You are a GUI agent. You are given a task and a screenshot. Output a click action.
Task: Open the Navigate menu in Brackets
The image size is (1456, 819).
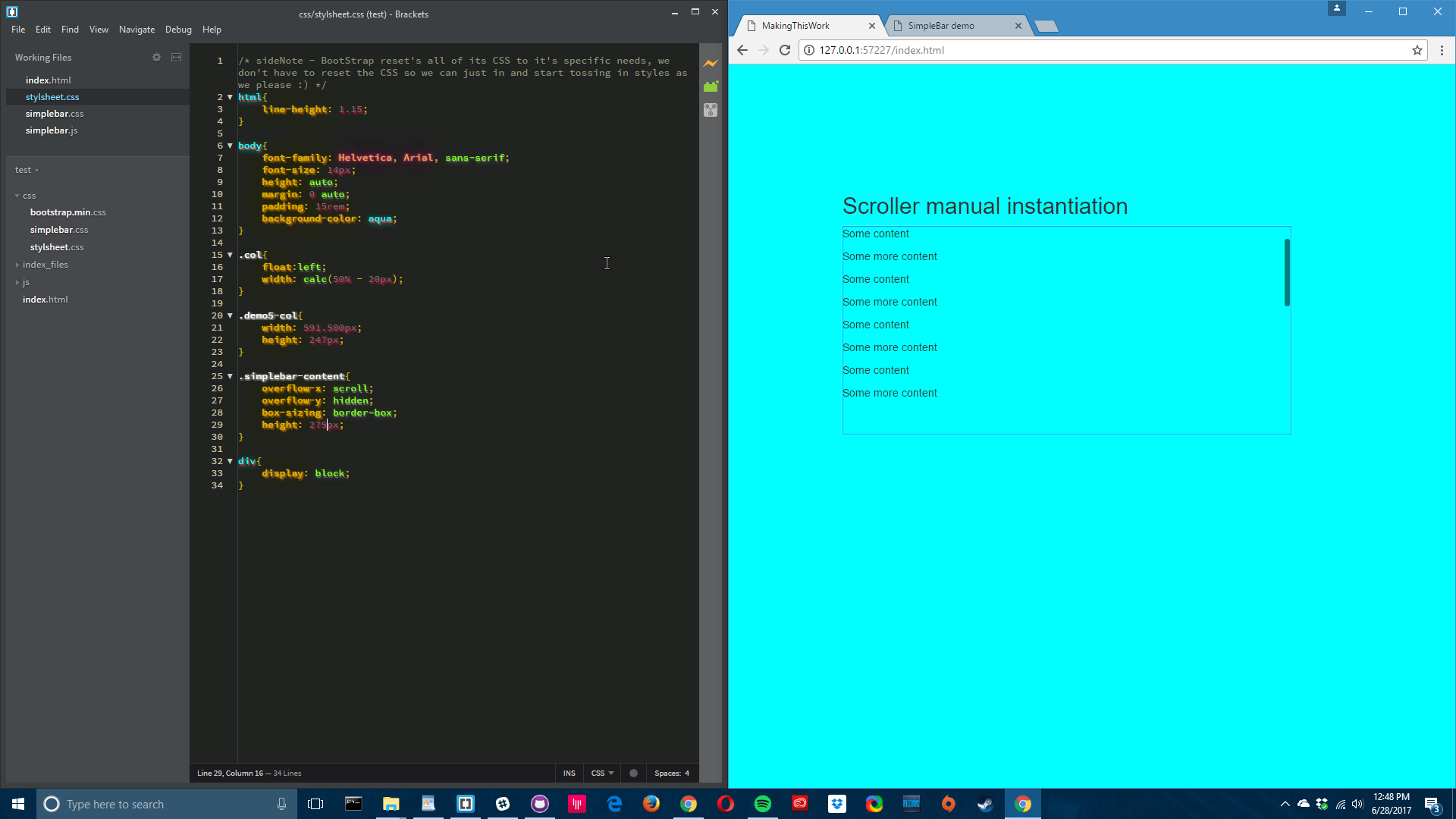(x=136, y=30)
